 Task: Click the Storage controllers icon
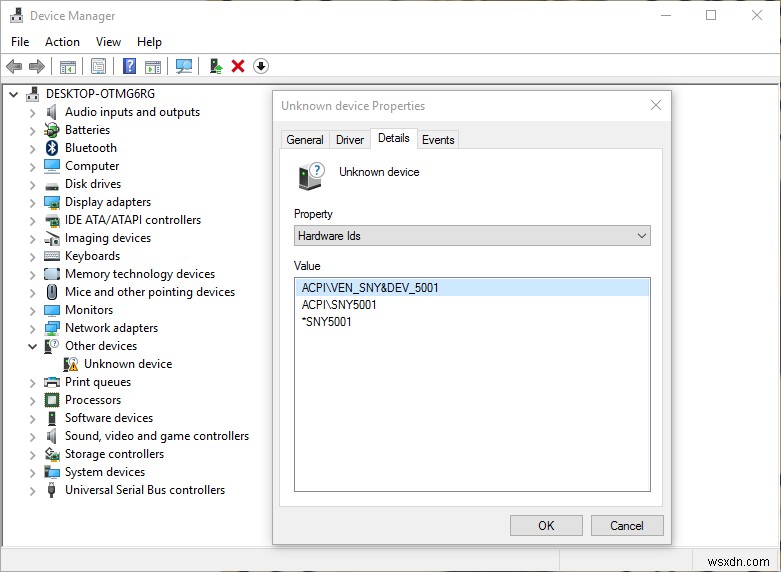point(52,454)
